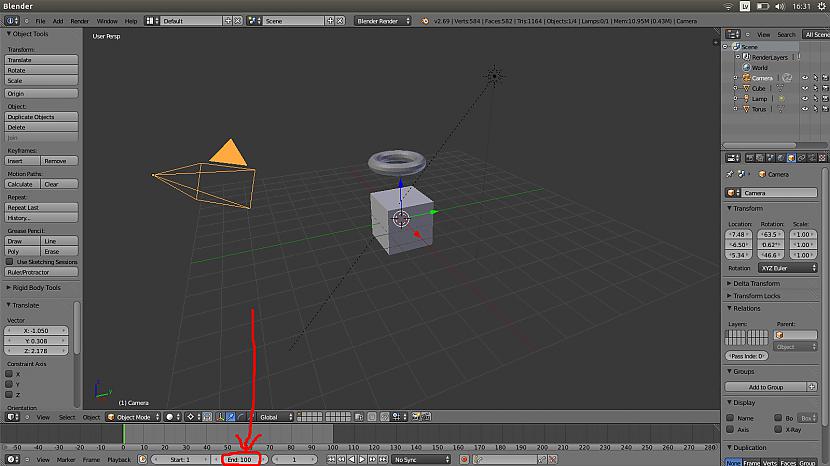Select the rotate manipulator arc icon

click(241, 417)
